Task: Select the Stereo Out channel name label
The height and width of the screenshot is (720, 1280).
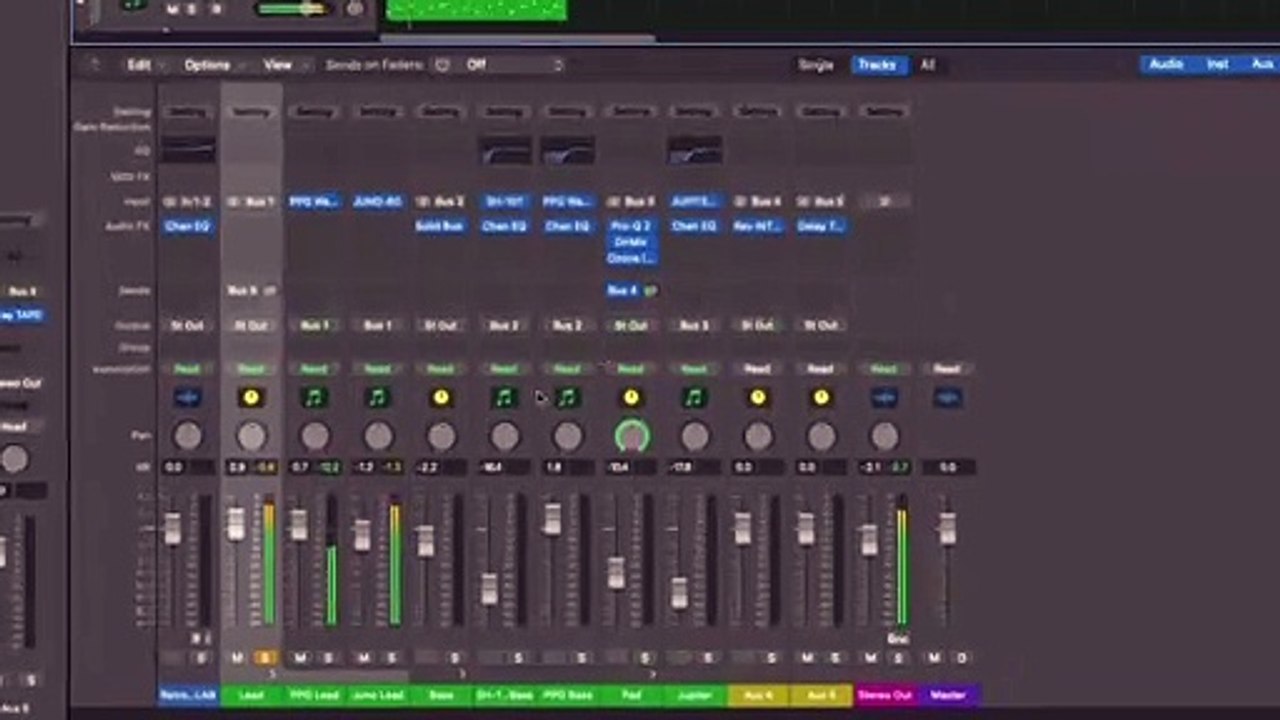Action: (884, 695)
